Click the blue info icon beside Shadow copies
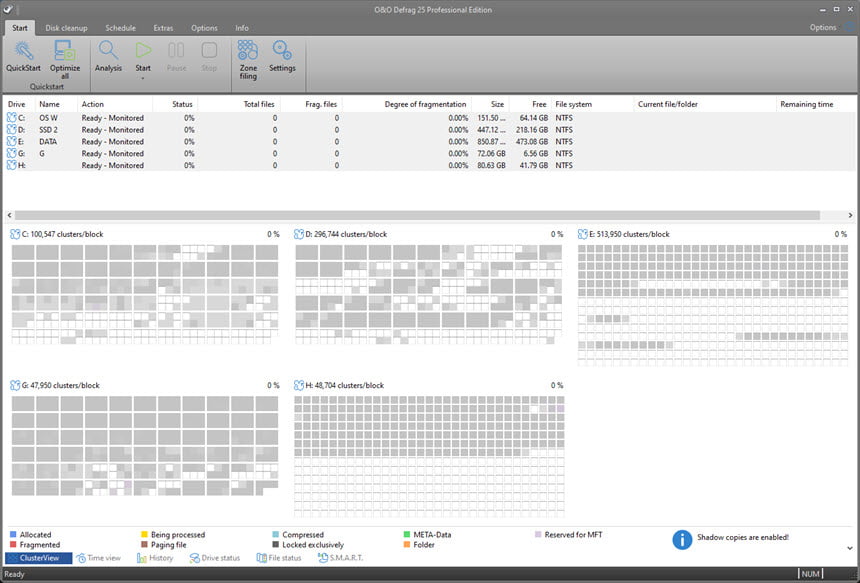Viewport: 860px width, 583px height. click(682, 540)
